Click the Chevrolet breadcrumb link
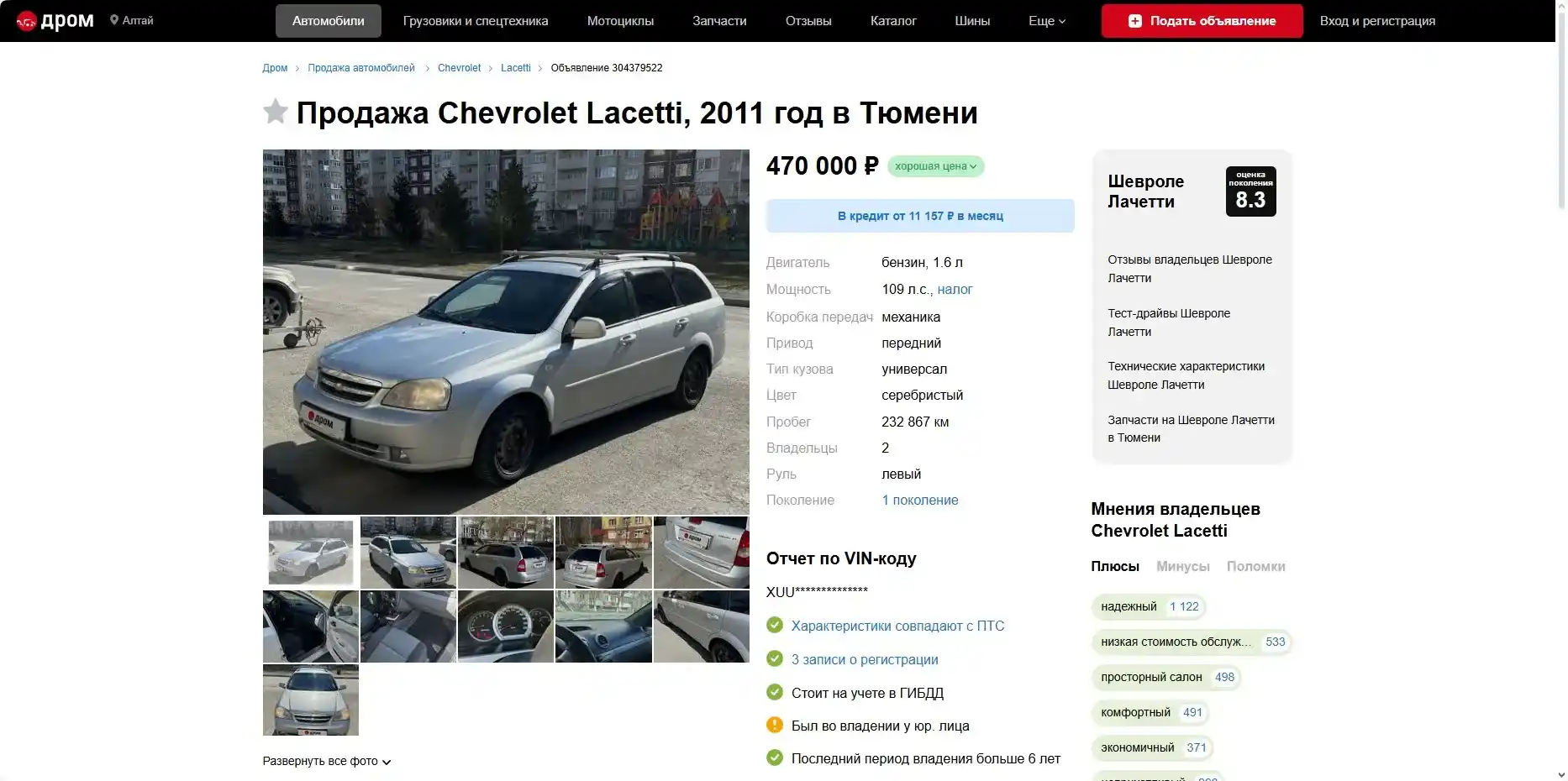This screenshot has width=1568, height=781. click(x=459, y=68)
